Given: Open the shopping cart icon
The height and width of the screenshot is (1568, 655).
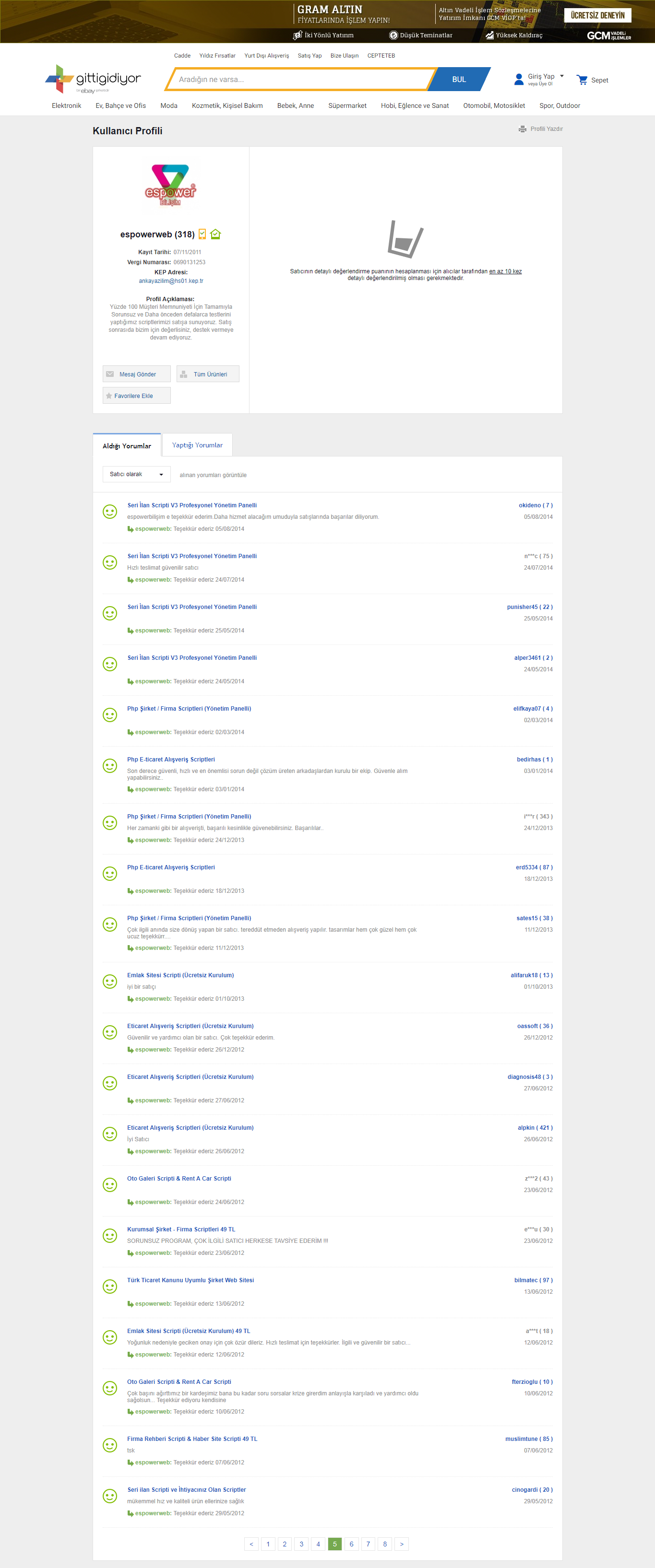Looking at the screenshot, I should (x=582, y=80).
